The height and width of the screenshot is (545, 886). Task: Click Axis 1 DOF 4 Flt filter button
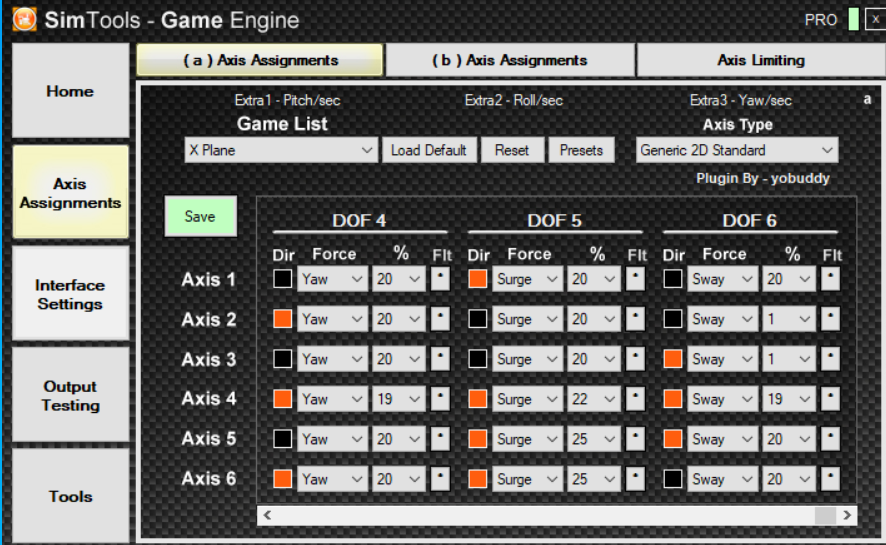coord(440,279)
